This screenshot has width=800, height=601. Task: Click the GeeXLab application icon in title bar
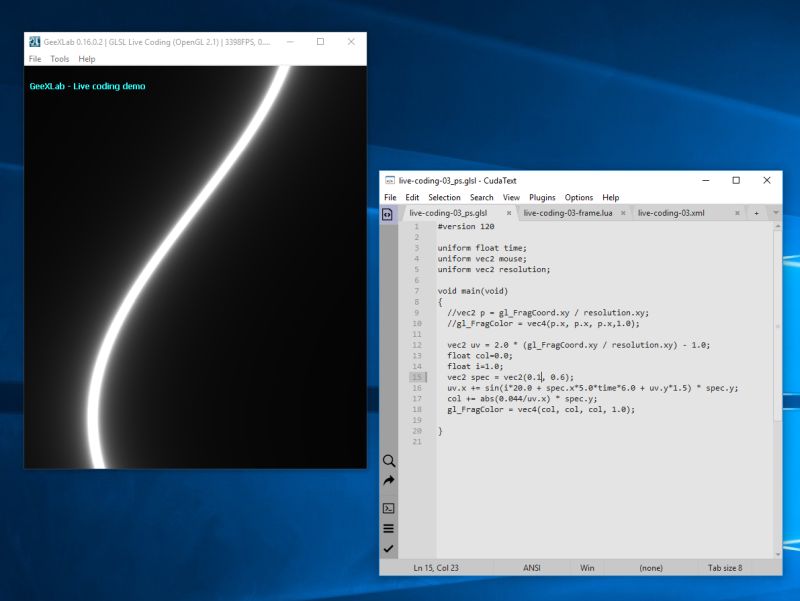pos(35,42)
